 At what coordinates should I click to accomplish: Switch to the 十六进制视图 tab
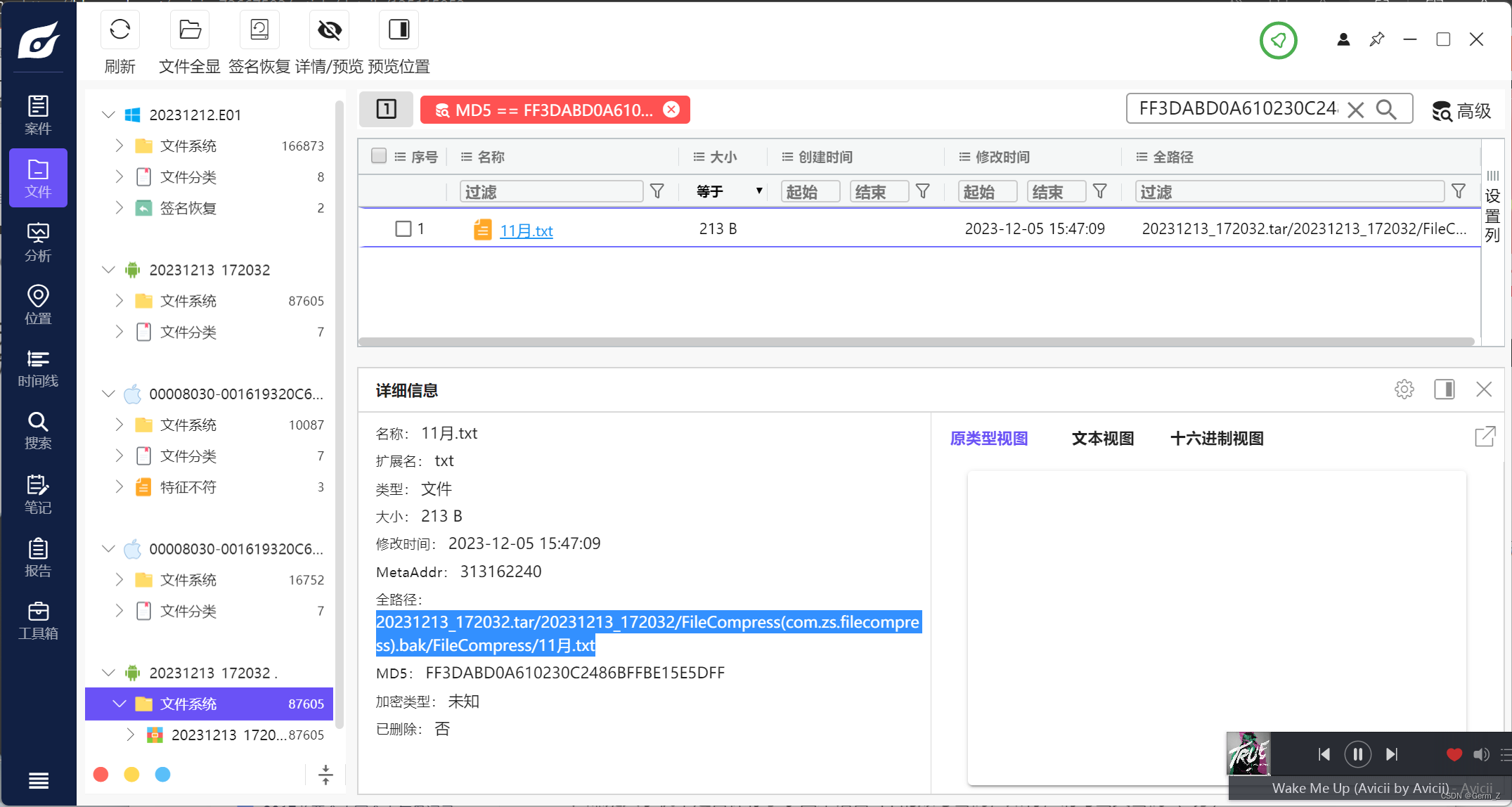(1216, 439)
